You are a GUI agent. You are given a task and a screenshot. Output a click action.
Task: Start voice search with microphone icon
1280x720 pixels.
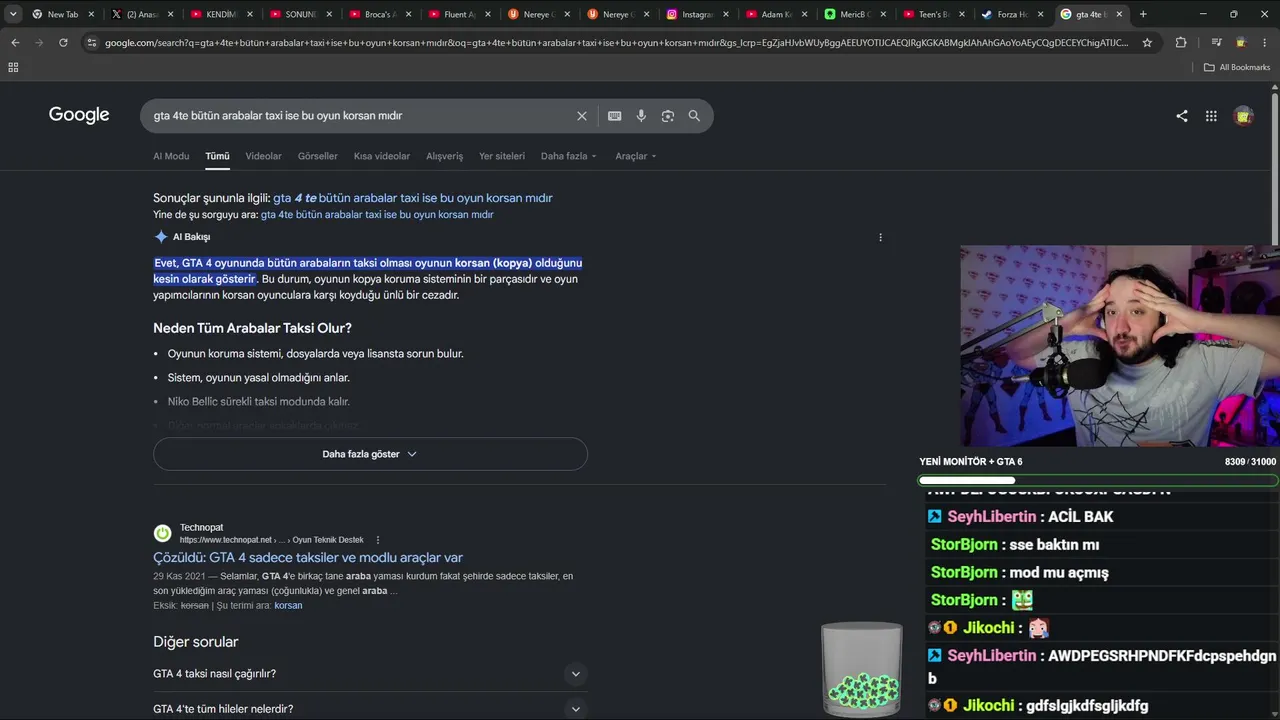coord(641,116)
